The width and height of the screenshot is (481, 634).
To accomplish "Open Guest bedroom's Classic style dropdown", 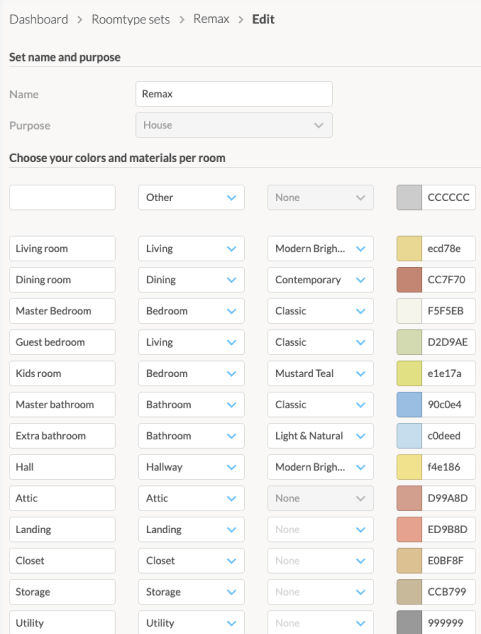I will 320,342.
